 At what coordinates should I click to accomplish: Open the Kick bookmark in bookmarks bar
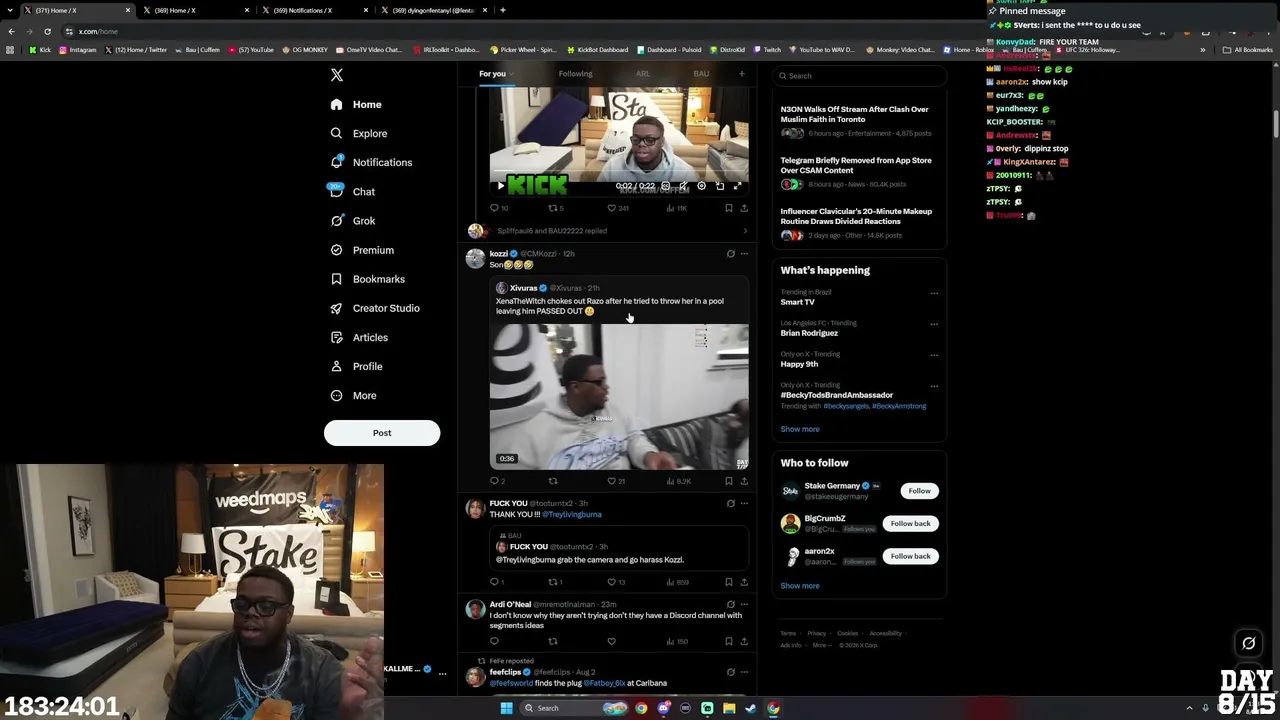coord(40,50)
